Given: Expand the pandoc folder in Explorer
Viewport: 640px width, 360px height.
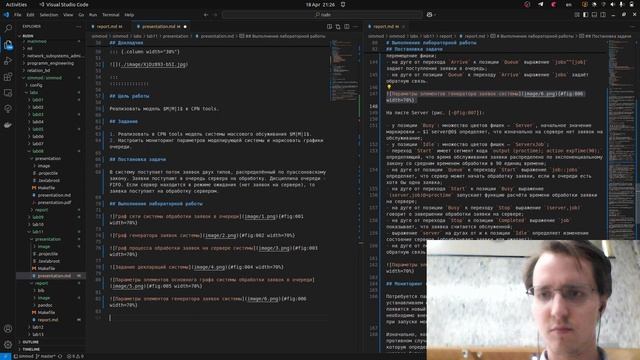Looking at the screenshot, I should (x=51, y=305).
